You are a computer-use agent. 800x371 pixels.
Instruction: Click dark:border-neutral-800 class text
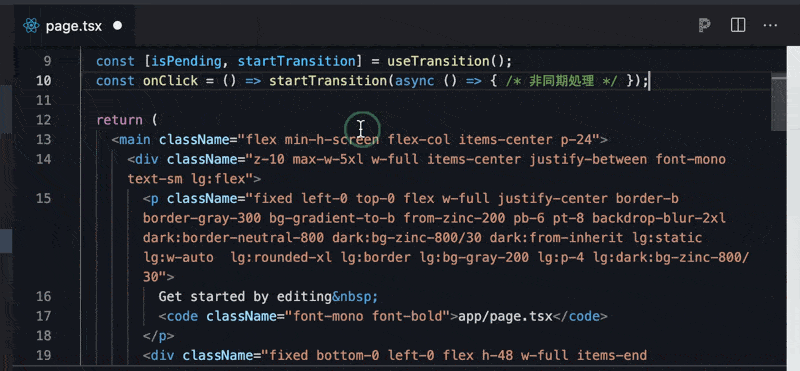233,238
